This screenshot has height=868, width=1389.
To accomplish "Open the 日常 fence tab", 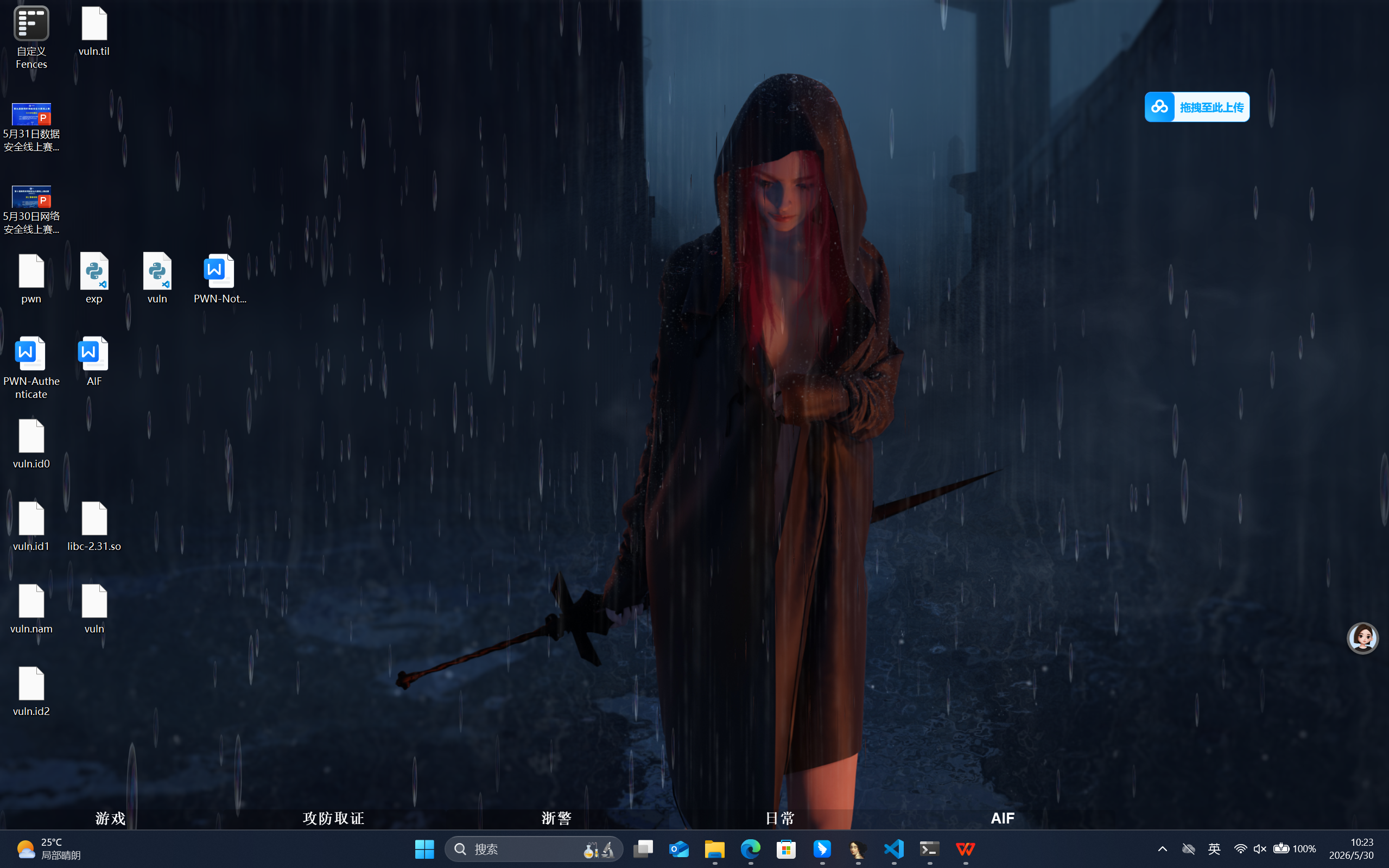I will coord(779,818).
